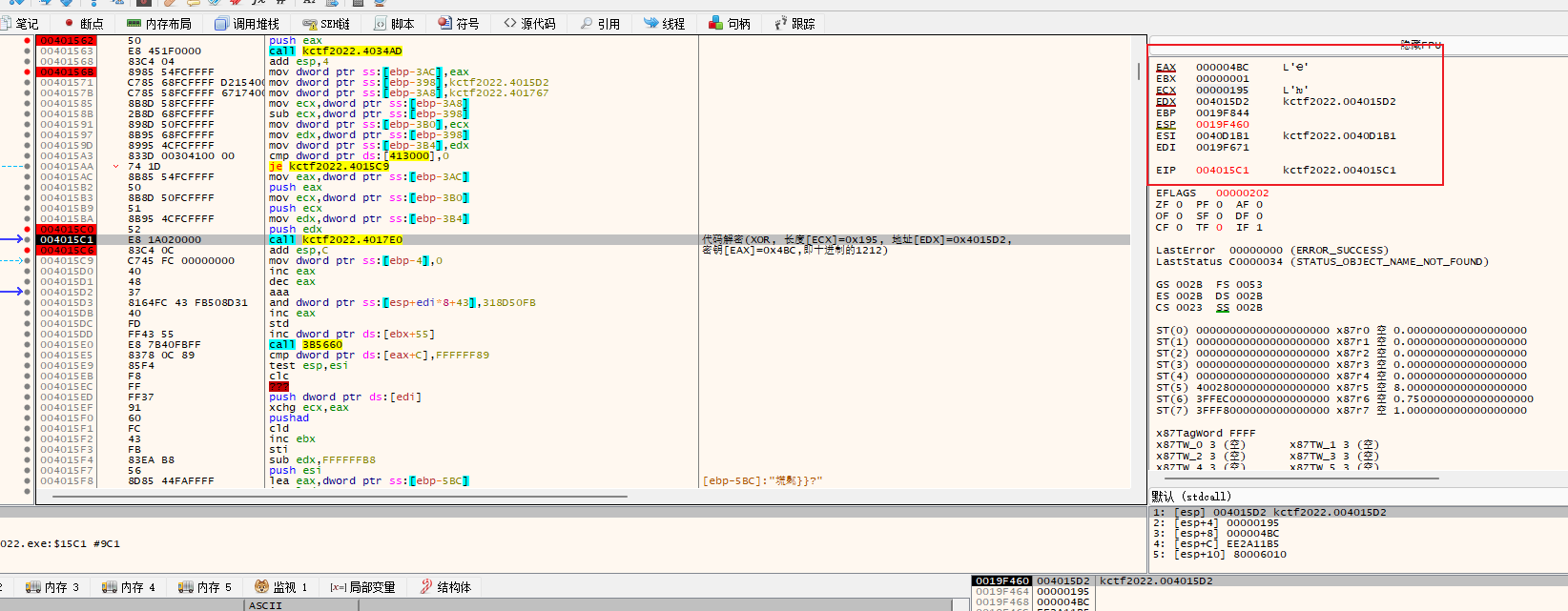Viewport: 1568px width, 611px height.
Task: Switch to the 源代码 source tab
Action: coord(529,24)
